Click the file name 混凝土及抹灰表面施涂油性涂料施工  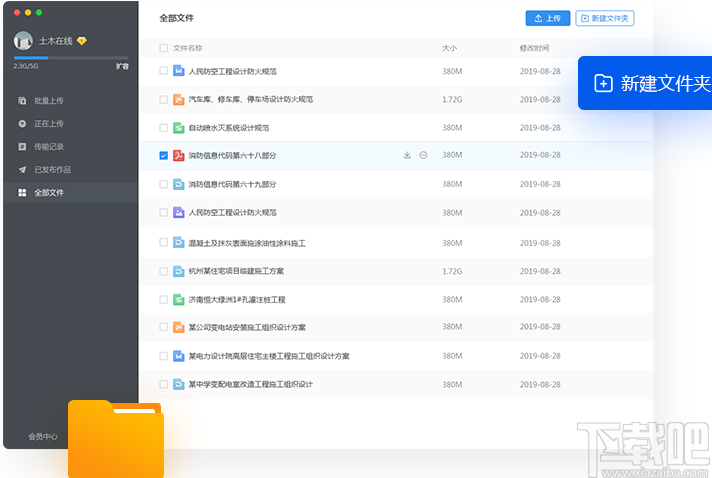pyautogui.click(x=247, y=243)
